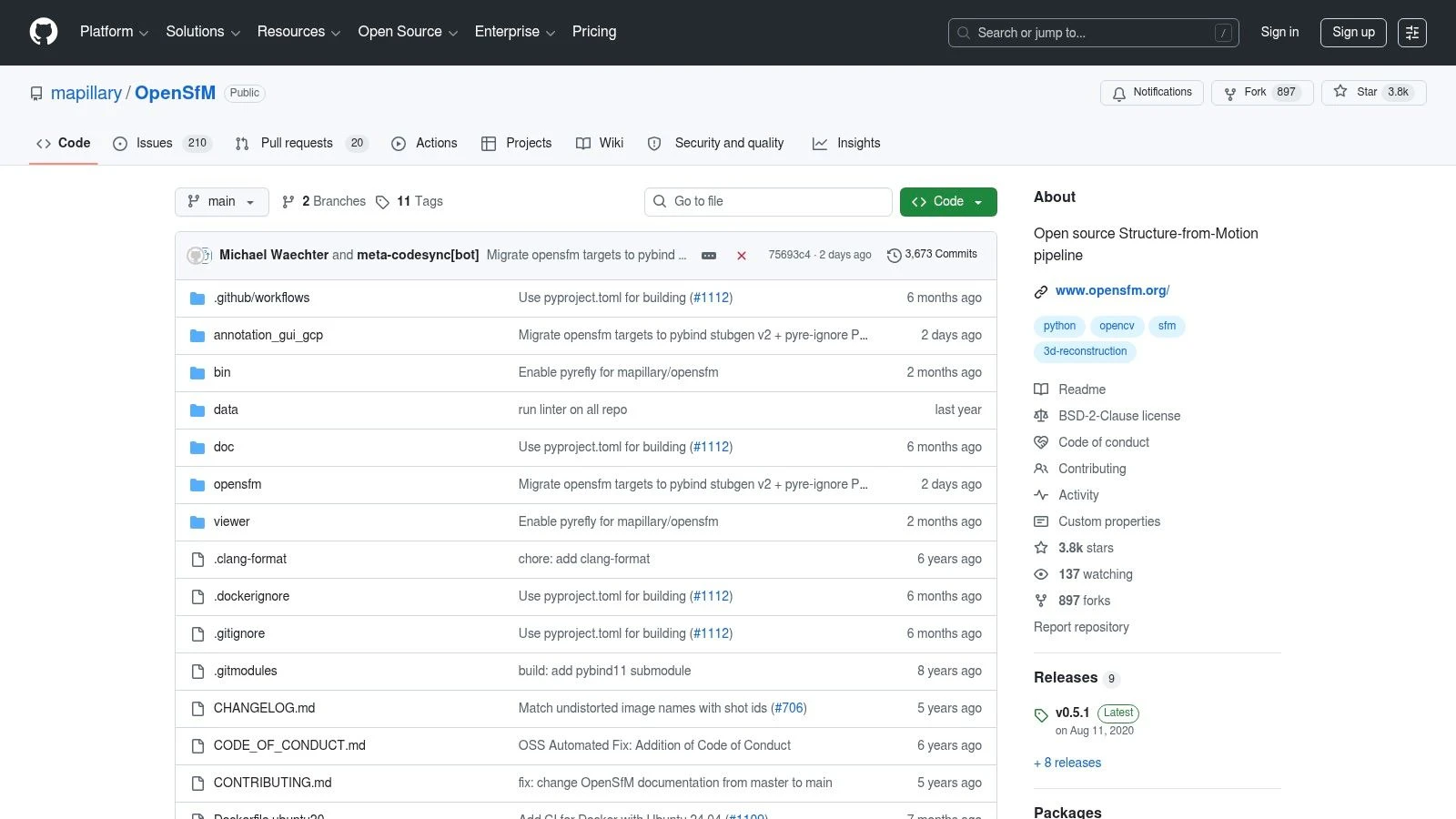Go to the Pricing page
Viewport: 1456px width, 819px height.
(x=594, y=32)
